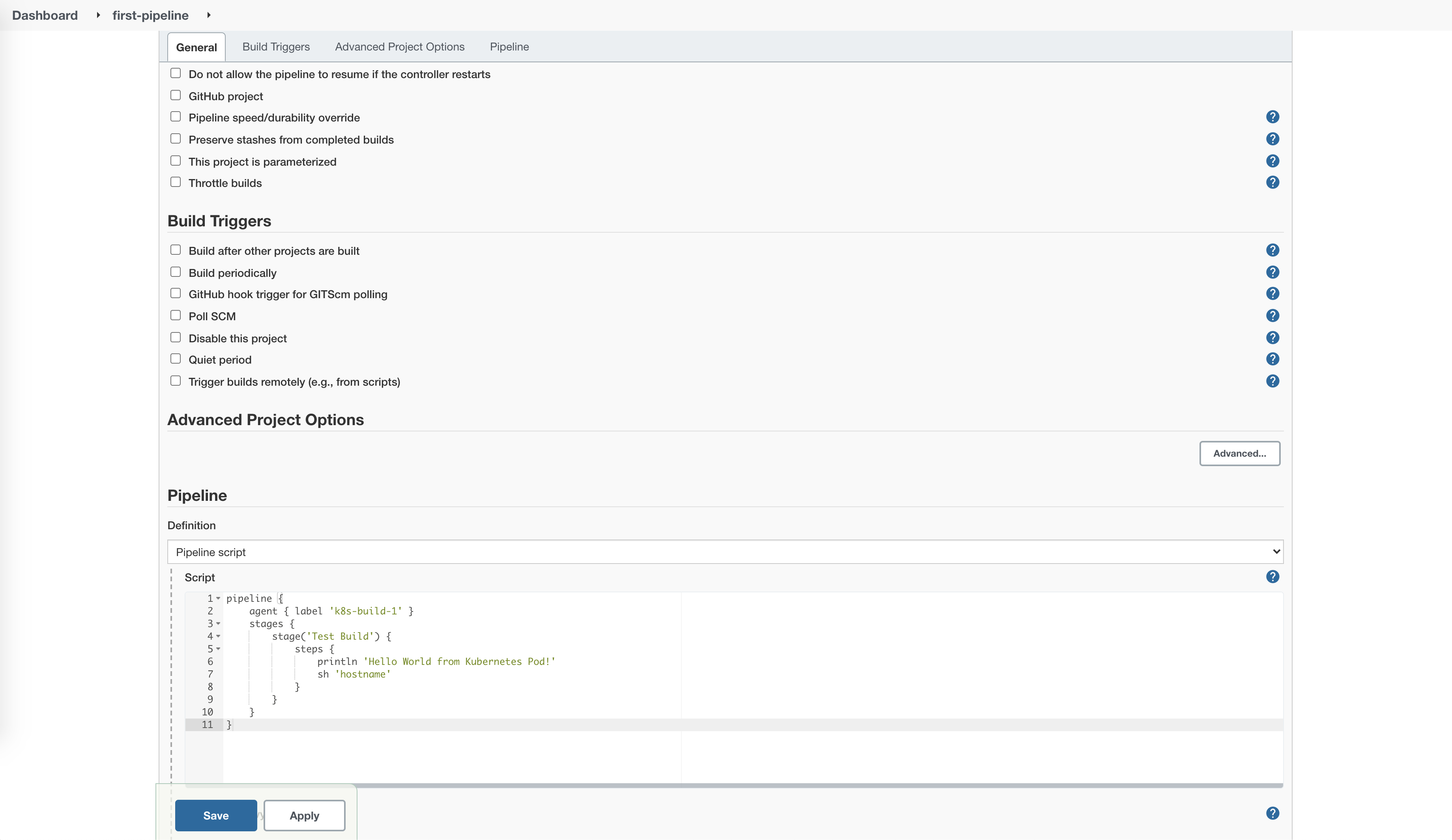1452x840 pixels.
Task: Apply the pipeline configuration changes
Action: pos(304,815)
